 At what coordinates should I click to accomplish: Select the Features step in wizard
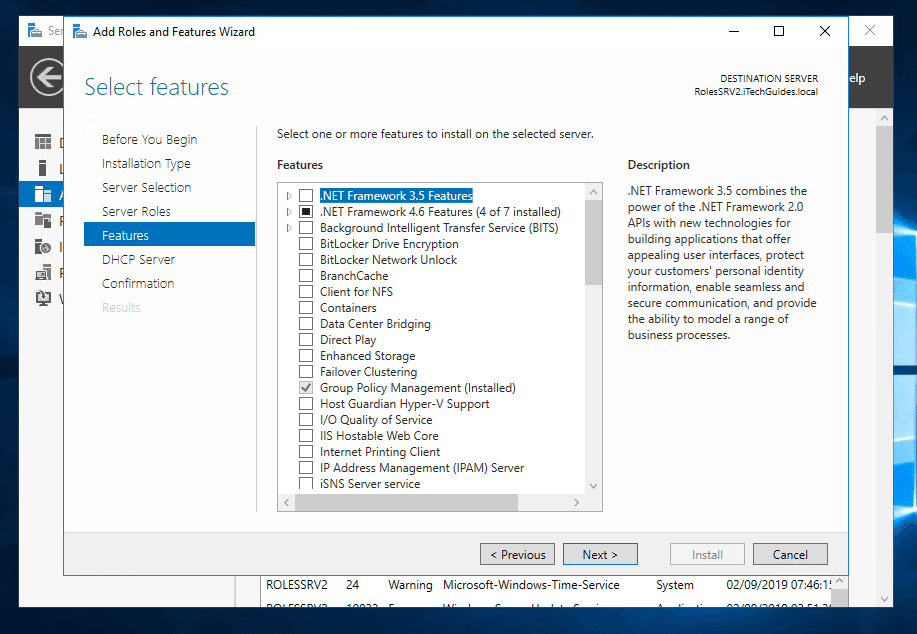169,235
